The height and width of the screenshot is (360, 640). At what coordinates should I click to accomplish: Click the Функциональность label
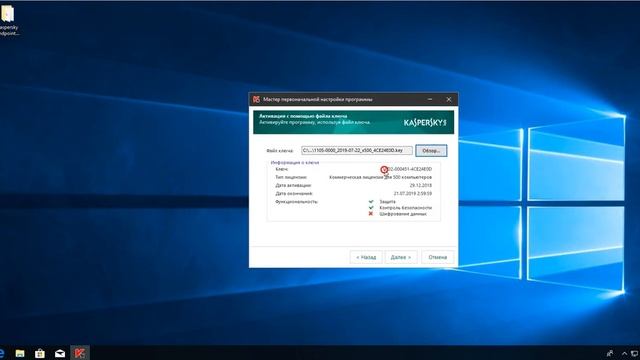click(x=296, y=202)
